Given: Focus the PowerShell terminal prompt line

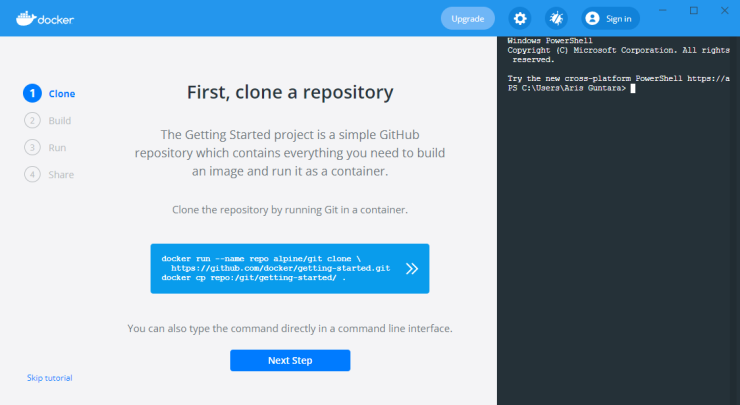Looking at the screenshot, I should tap(571, 88).
